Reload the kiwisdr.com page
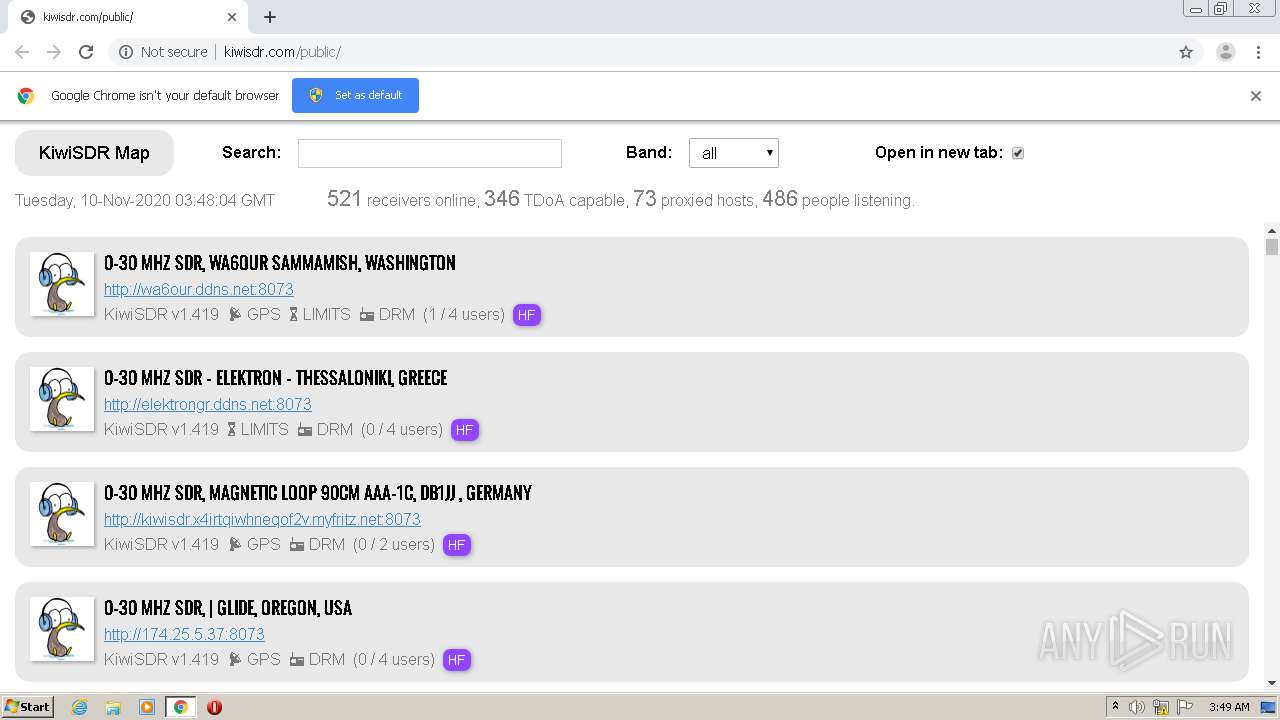 pos(86,52)
